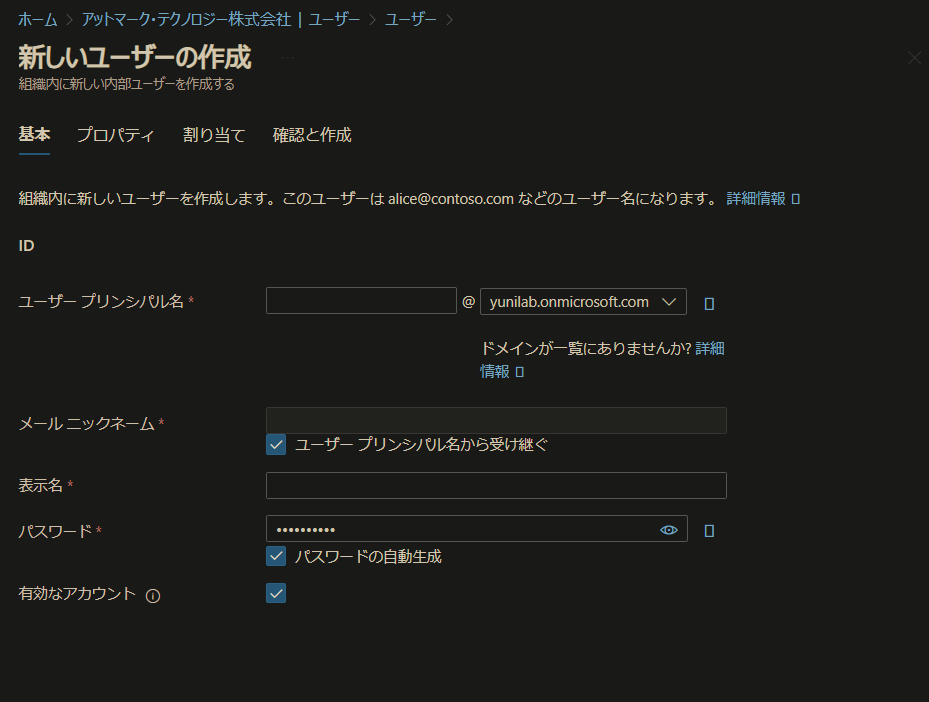Screen dimensions: 929x702
Task: Reveal the password using the eye icon
Action: [668, 529]
